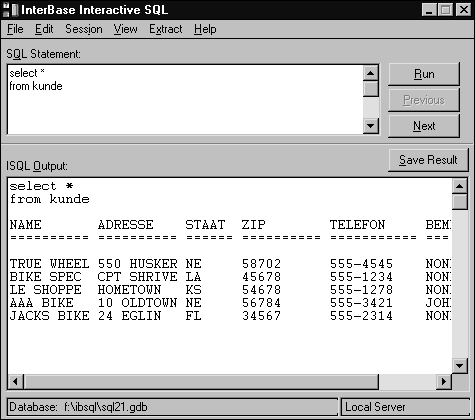Click the AAA BIKE name entry
This screenshot has height=420, width=475.
point(41,303)
